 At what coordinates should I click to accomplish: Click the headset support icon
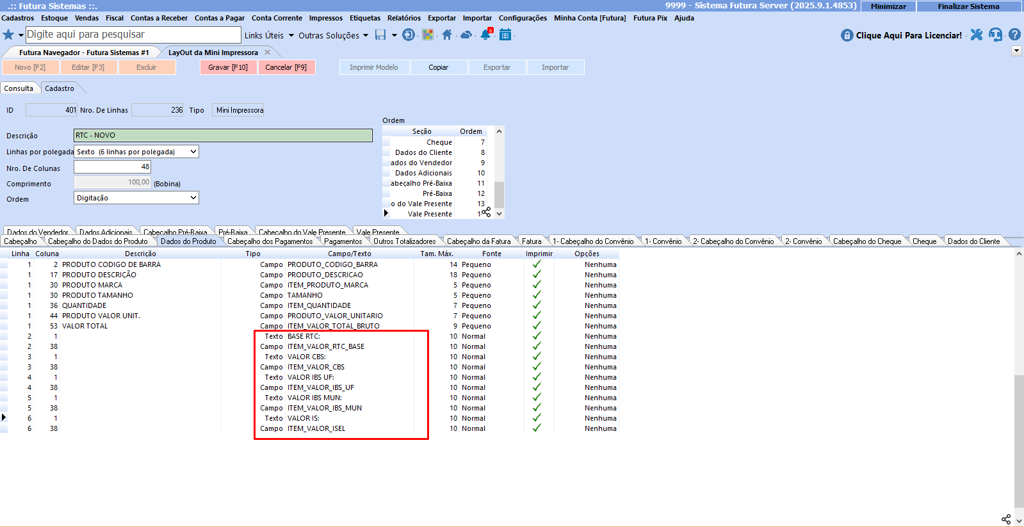(995, 35)
